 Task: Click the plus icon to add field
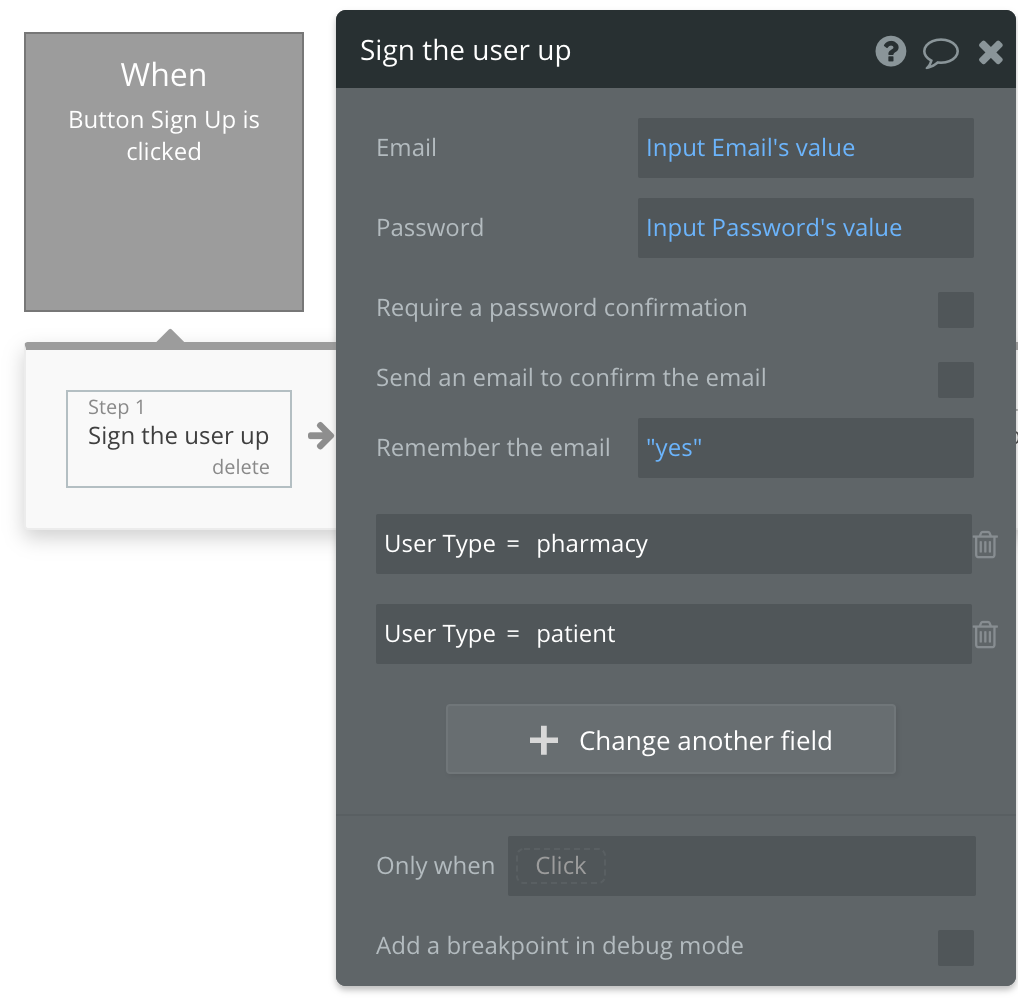pos(544,741)
